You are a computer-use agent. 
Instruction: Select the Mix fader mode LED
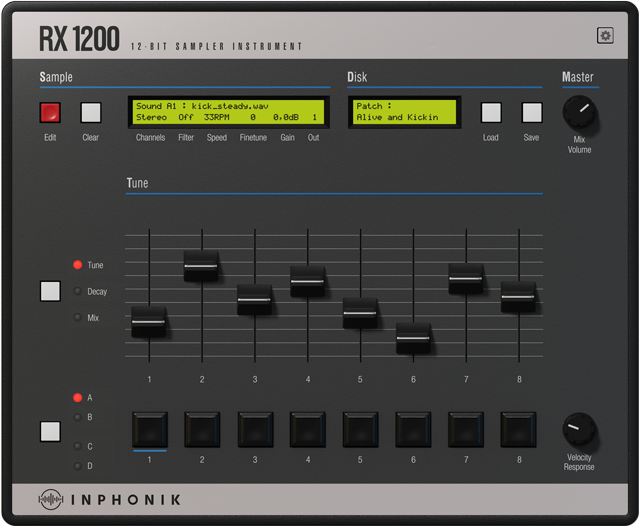78,317
